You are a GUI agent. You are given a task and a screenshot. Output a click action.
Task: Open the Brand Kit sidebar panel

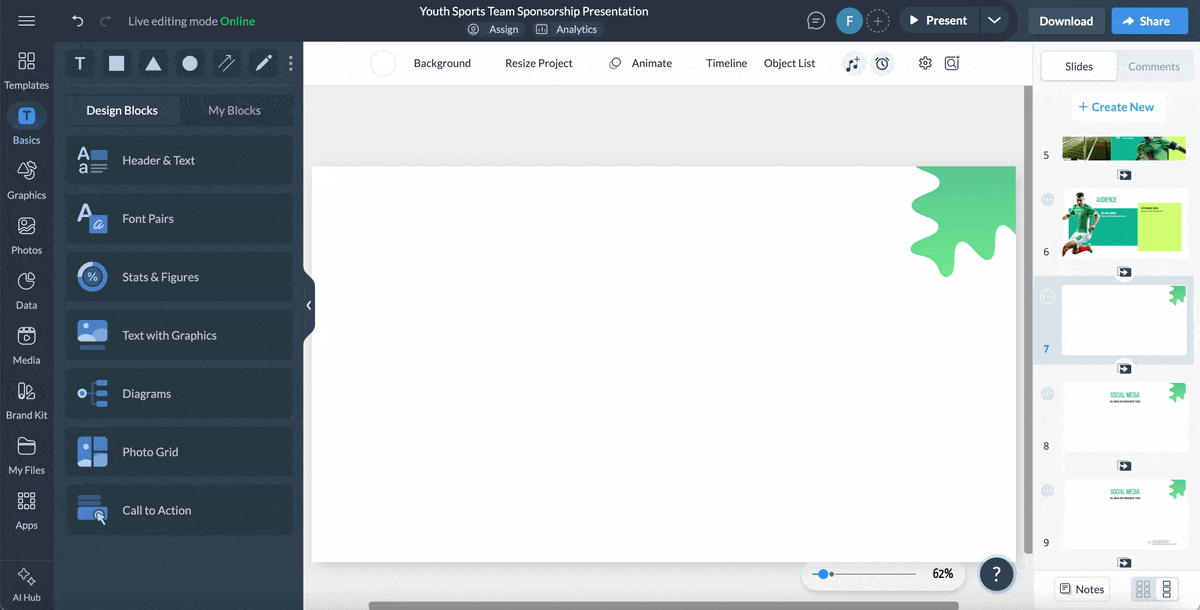pos(26,398)
